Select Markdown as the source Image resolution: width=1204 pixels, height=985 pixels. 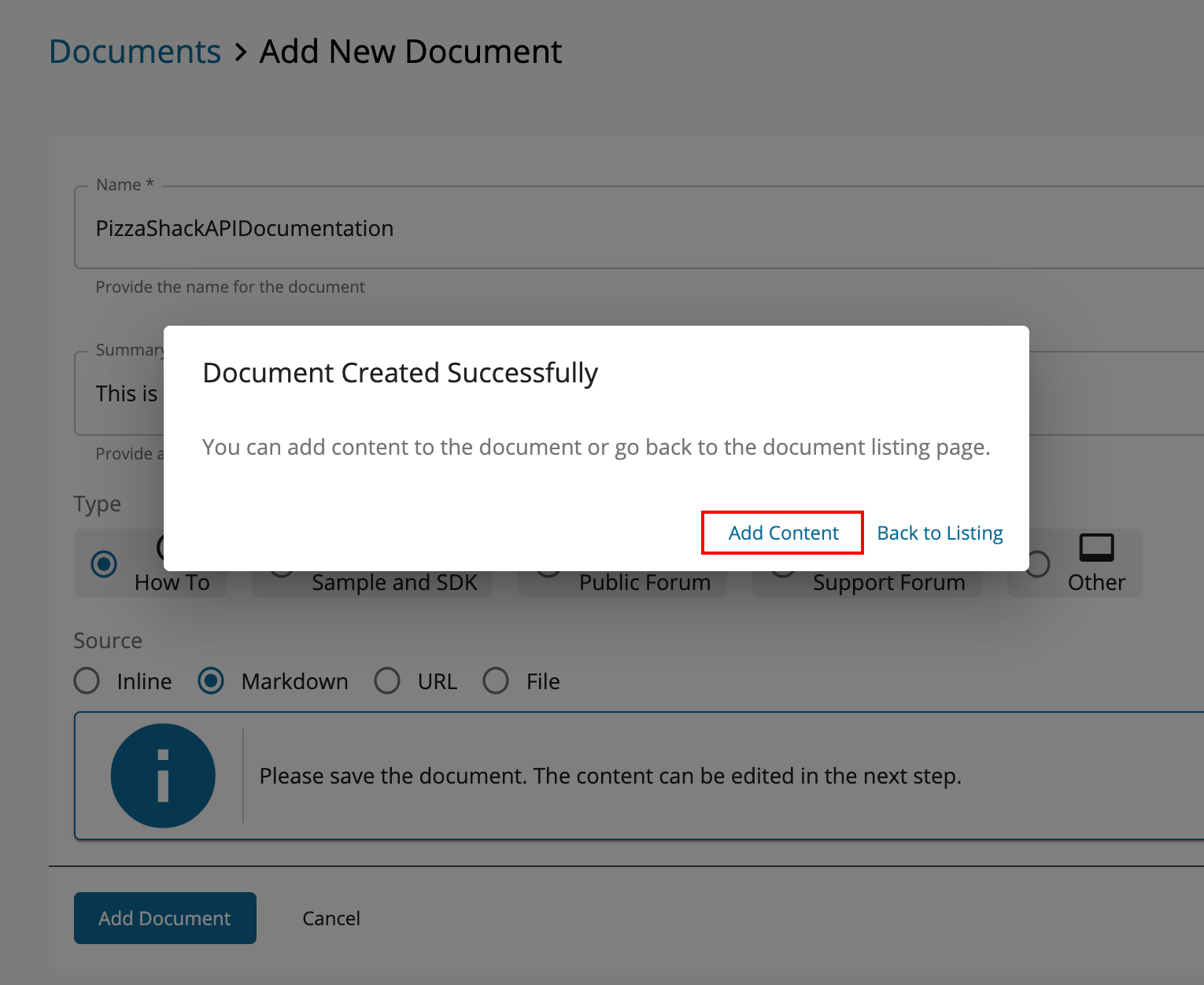pyautogui.click(x=211, y=681)
